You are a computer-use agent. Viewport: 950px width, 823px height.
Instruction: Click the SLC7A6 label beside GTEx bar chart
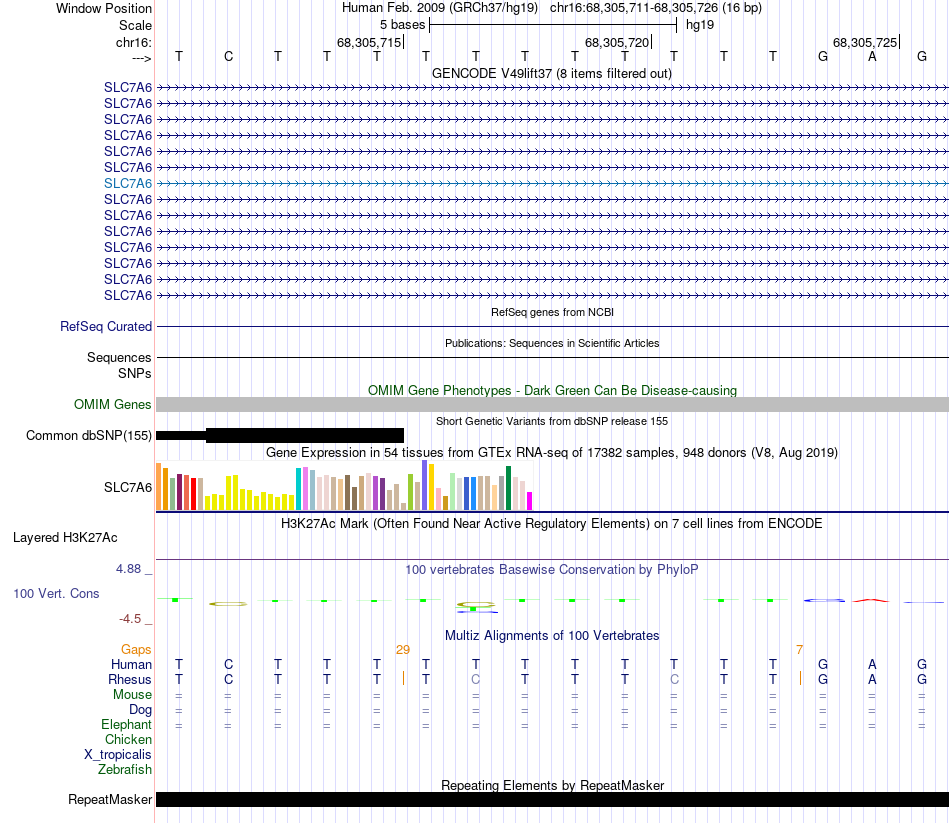[x=128, y=487]
